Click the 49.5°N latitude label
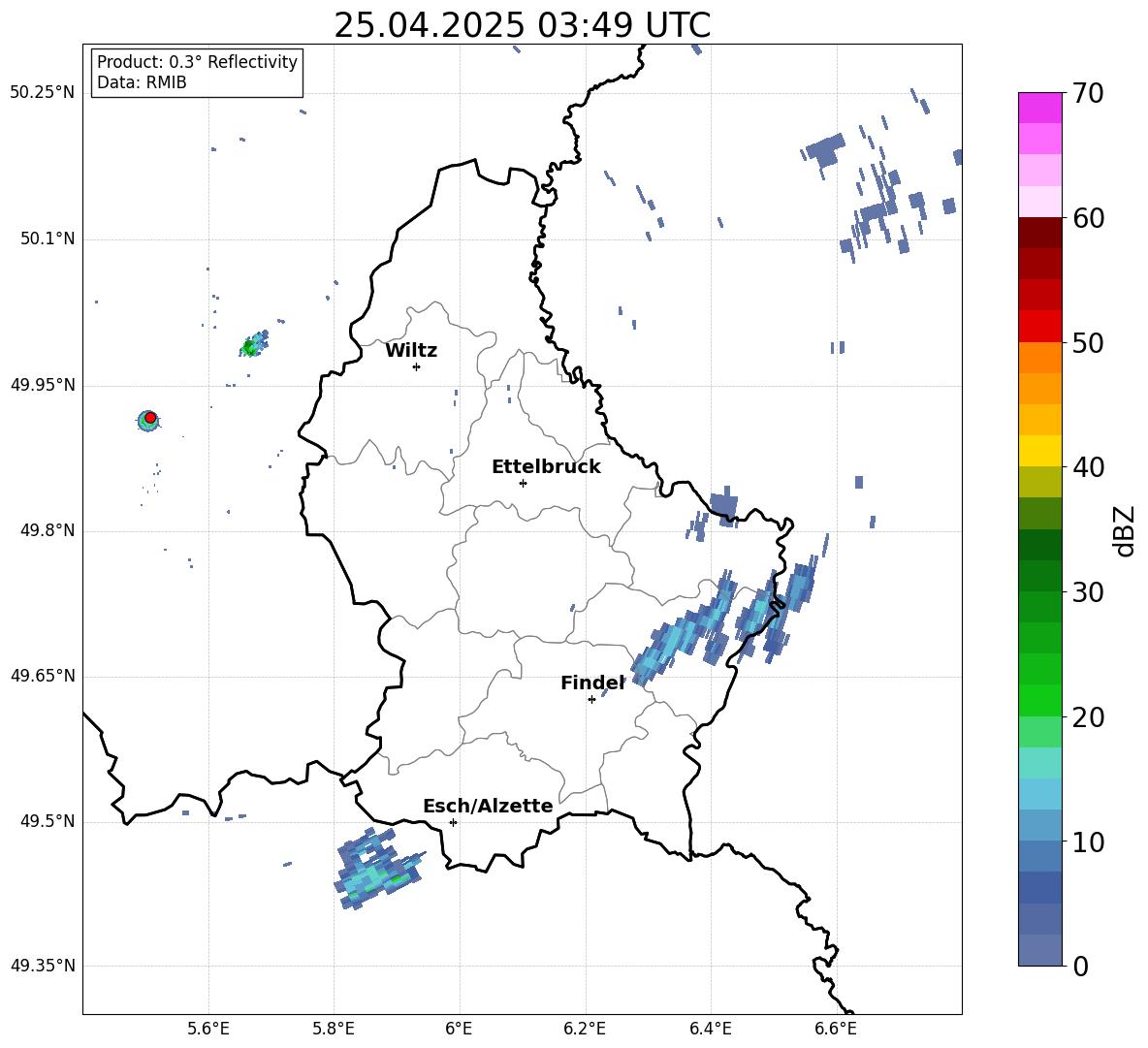1148x1048 pixels. pos(47,821)
